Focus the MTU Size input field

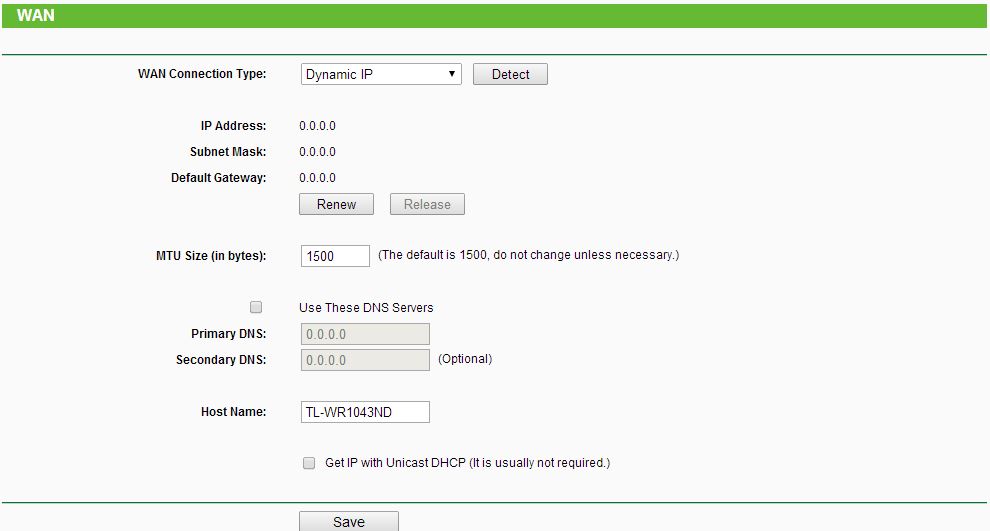[x=335, y=256]
